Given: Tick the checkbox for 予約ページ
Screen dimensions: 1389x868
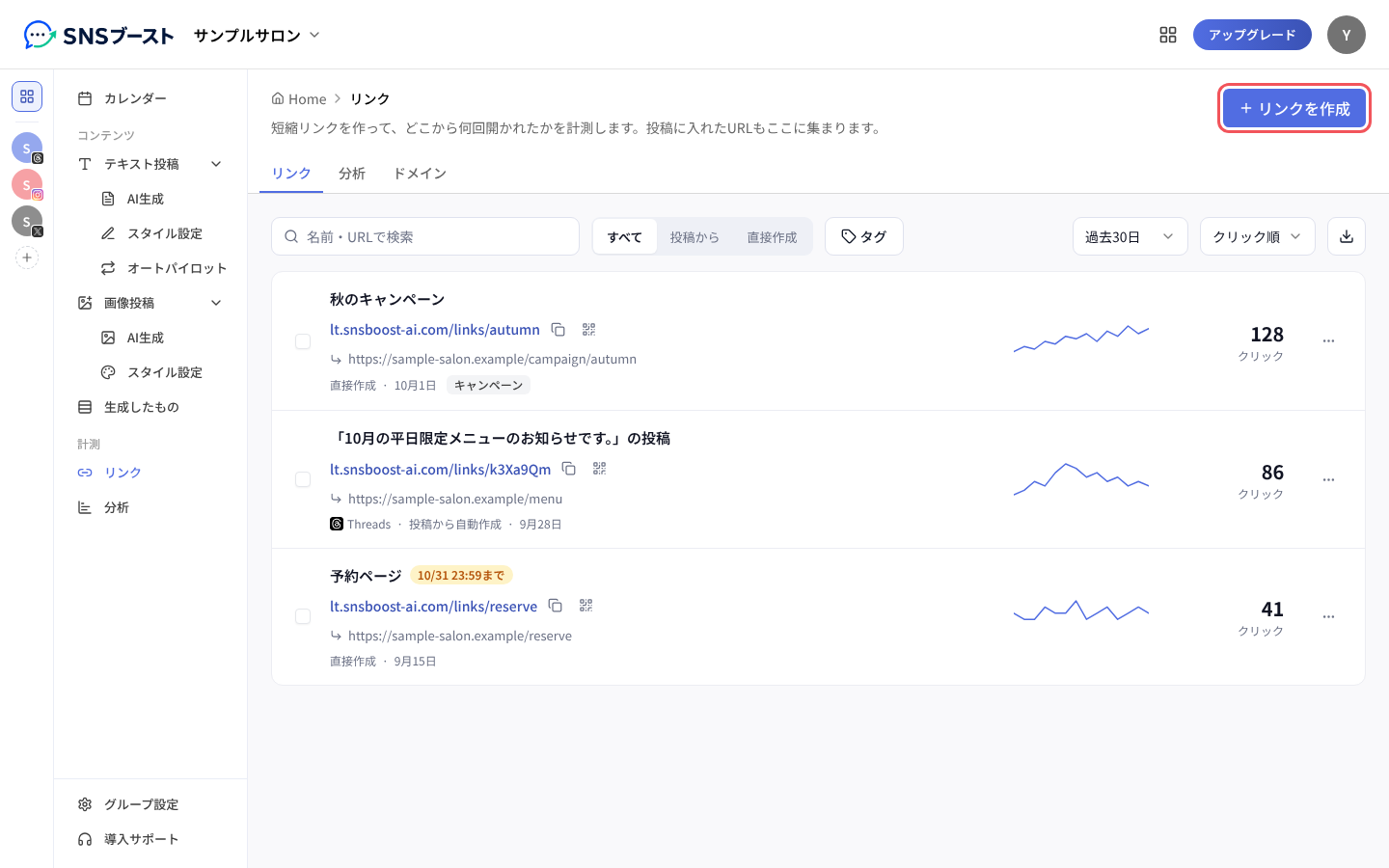Looking at the screenshot, I should 303,616.
